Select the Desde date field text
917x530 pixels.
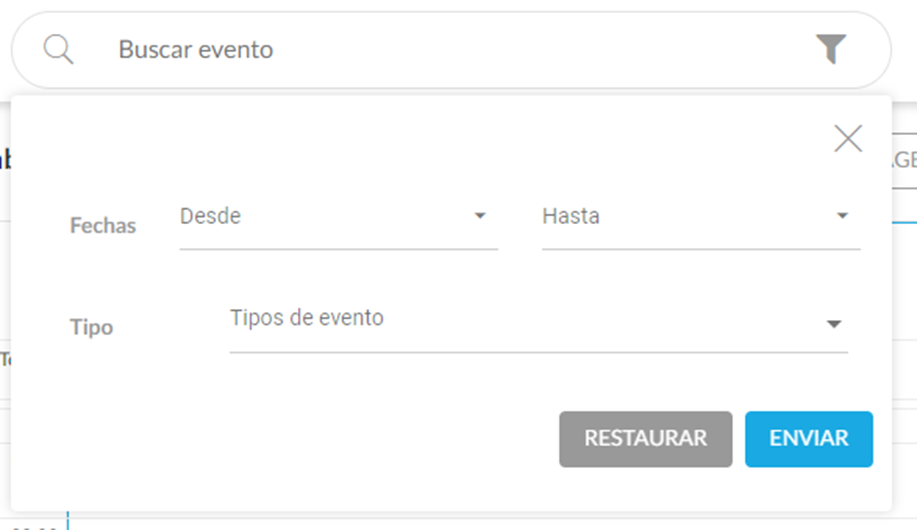coord(211,216)
